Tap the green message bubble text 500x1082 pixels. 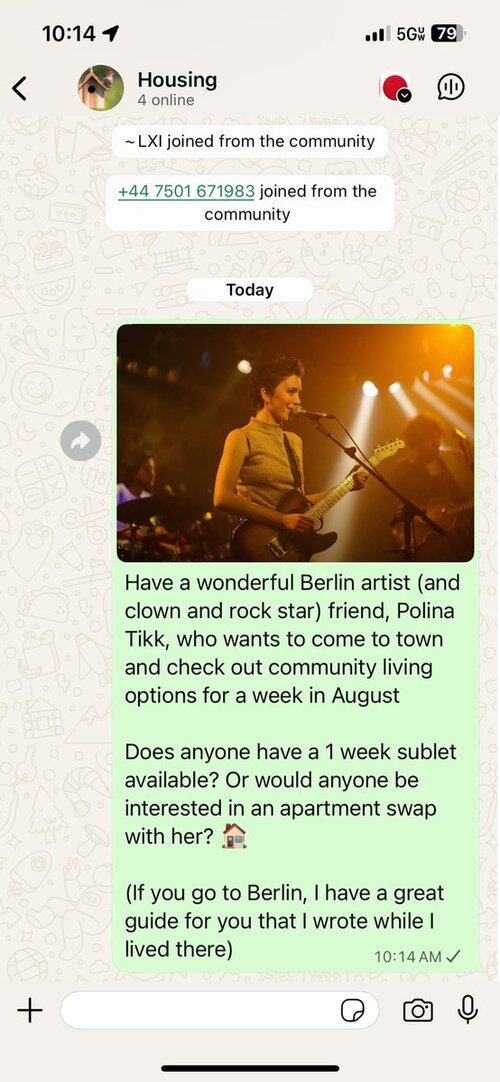tap(292, 766)
